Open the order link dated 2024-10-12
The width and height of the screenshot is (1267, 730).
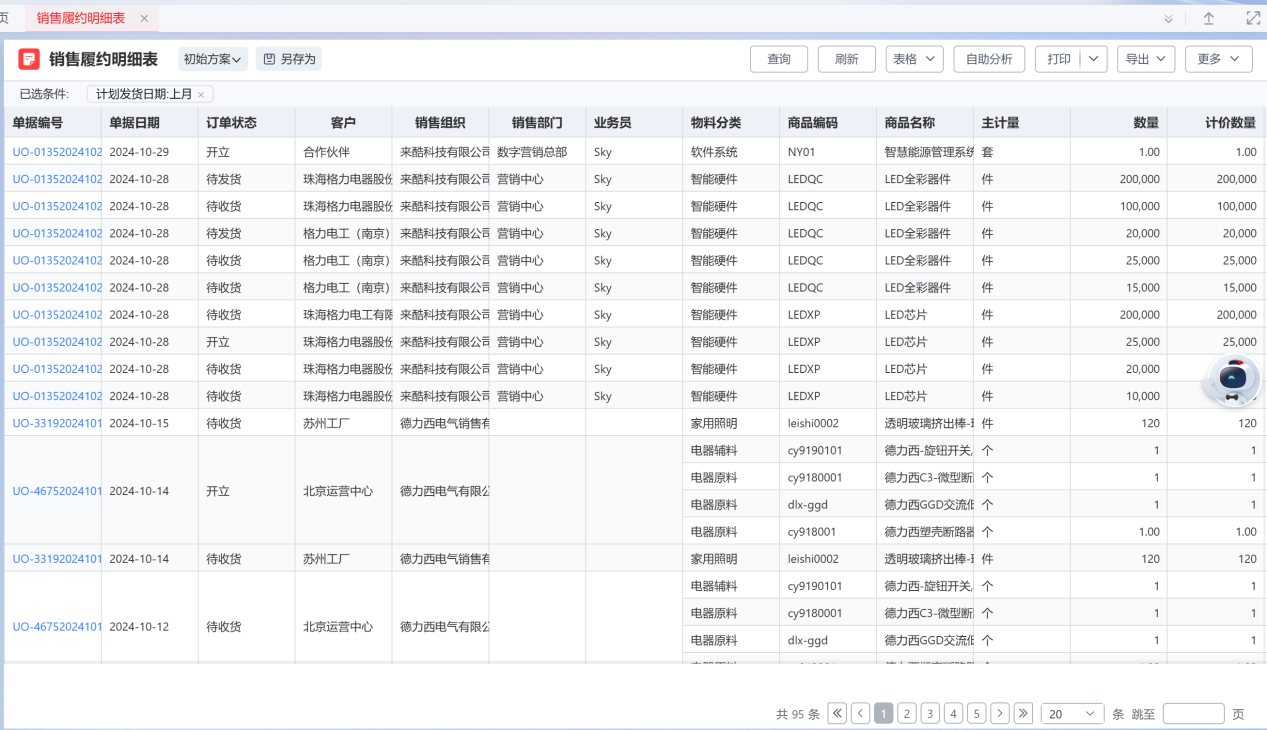pyautogui.click(x=57, y=627)
